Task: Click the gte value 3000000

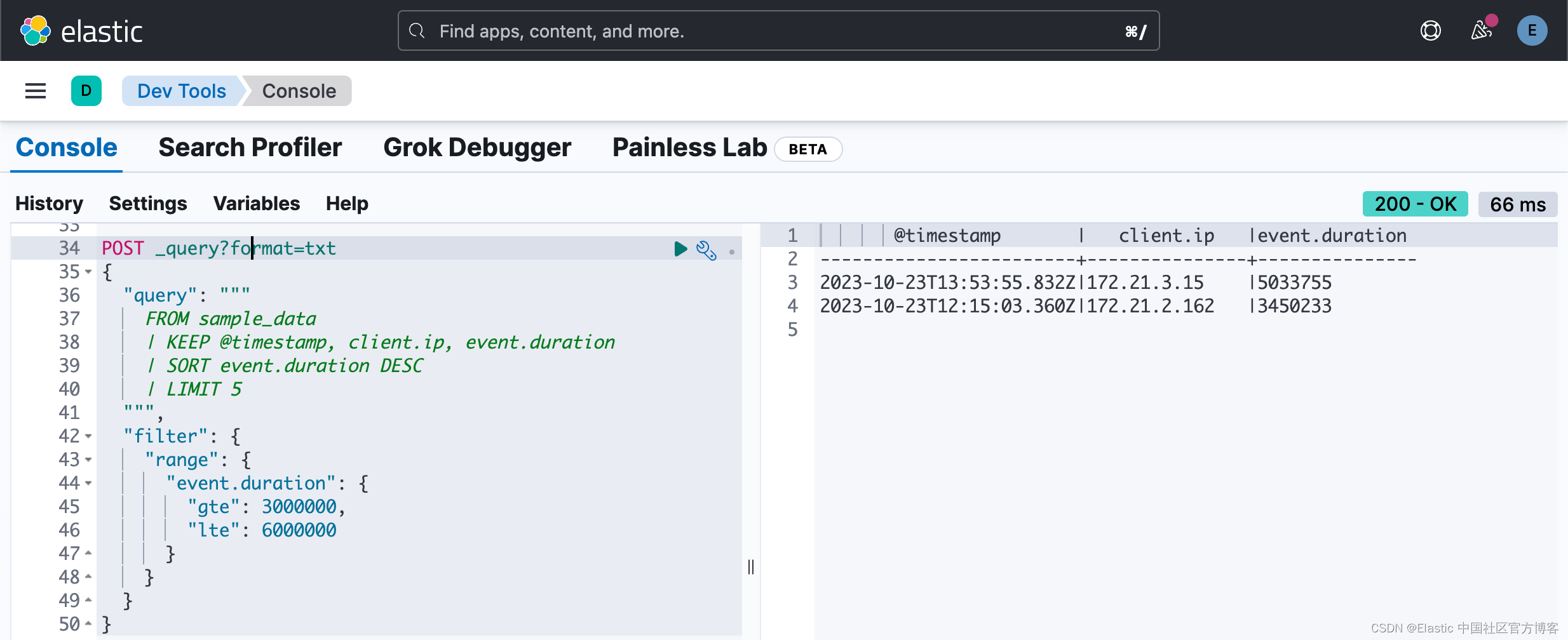Action: point(299,507)
